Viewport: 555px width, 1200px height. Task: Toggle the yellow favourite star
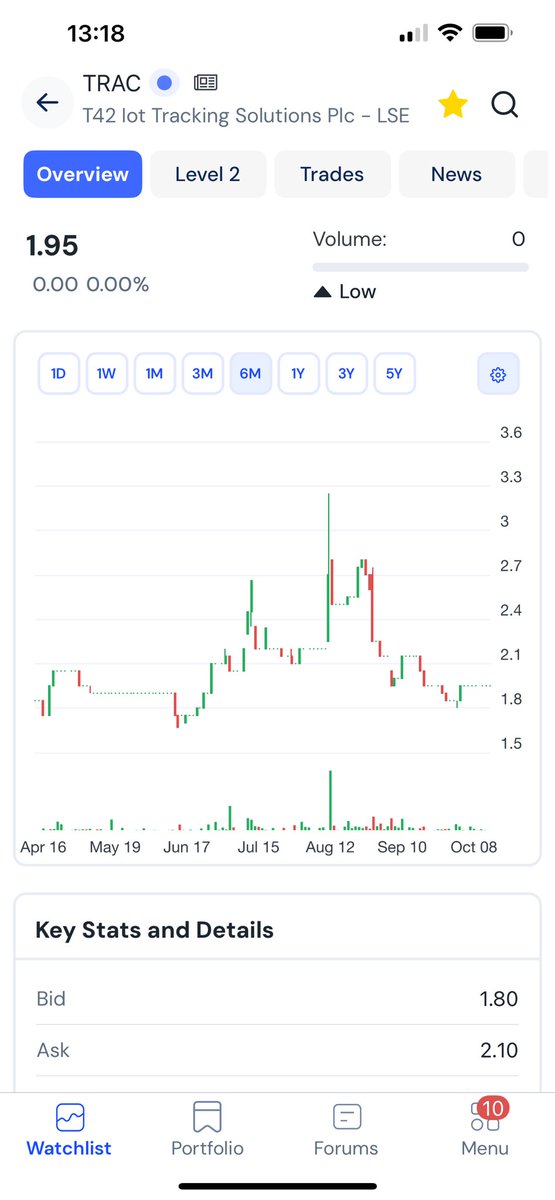point(453,104)
